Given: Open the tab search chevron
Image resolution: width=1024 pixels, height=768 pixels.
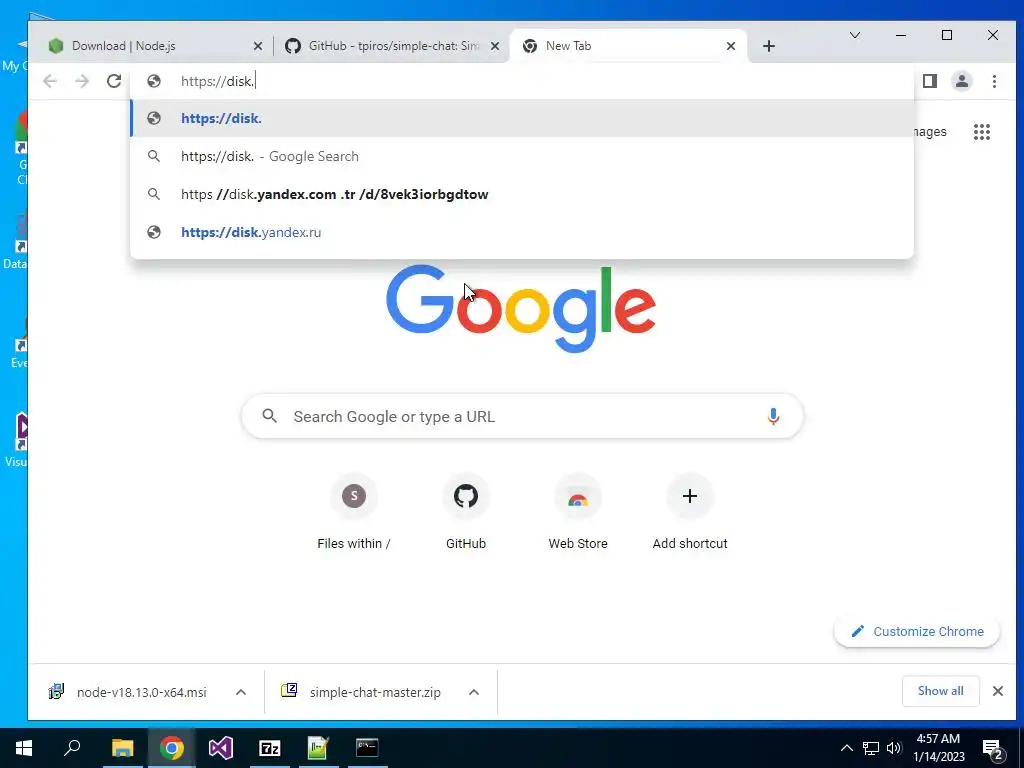Looking at the screenshot, I should point(855,35).
